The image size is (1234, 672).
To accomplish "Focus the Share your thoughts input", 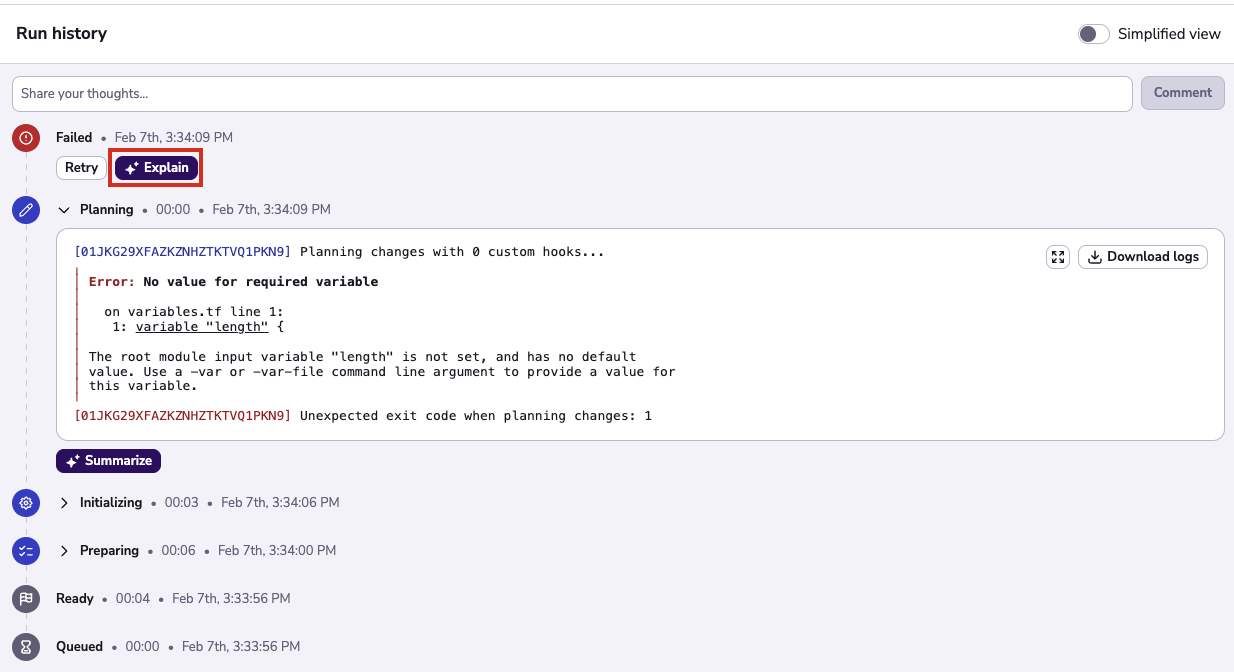I will pyautogui.click(x=571, y=94).
